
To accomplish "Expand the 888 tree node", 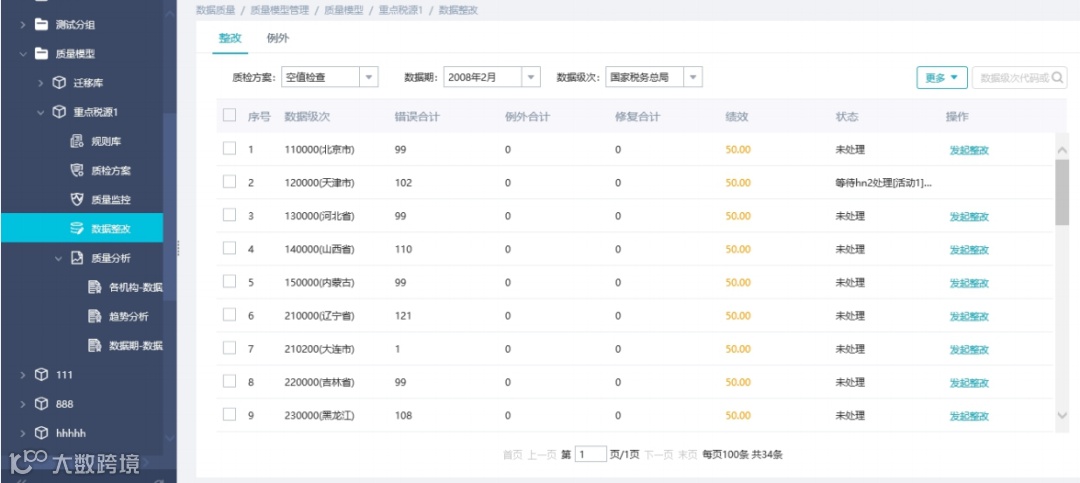I will (23, 404).
